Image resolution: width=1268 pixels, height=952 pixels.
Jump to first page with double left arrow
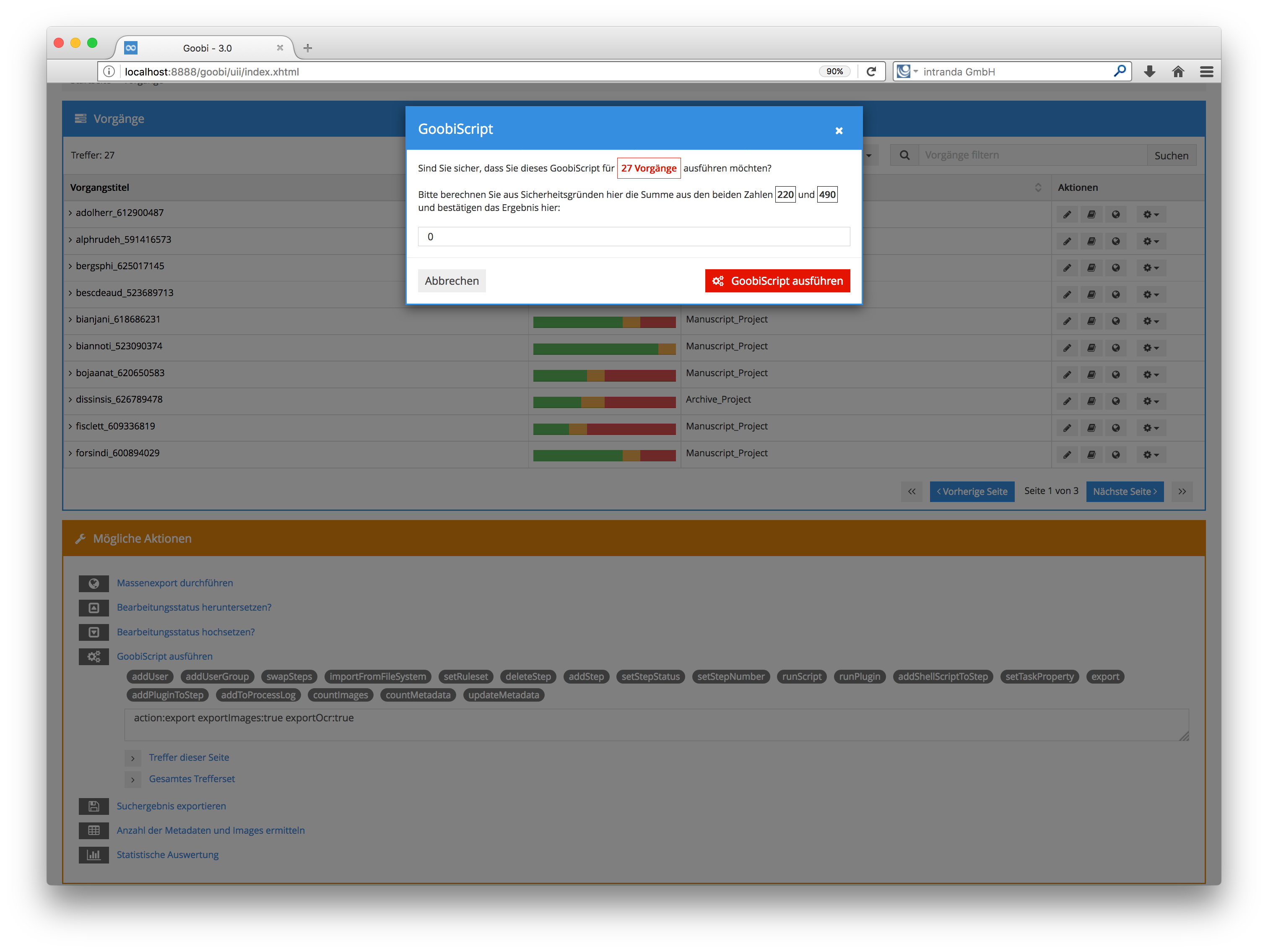912,492
